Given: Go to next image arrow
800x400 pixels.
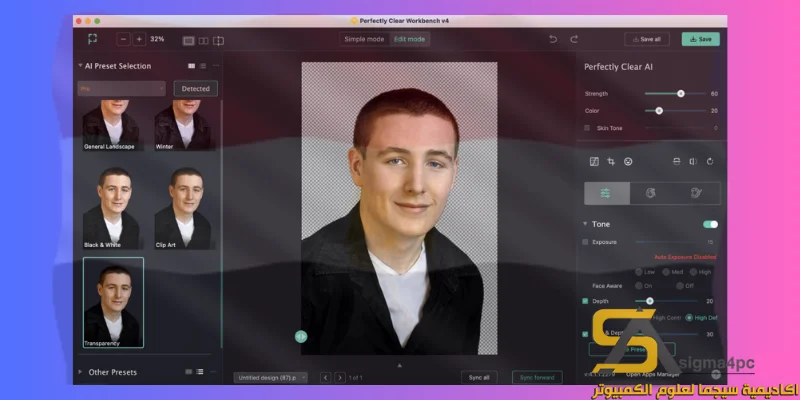Looking at the screenshot, I should tap(340, 378).
